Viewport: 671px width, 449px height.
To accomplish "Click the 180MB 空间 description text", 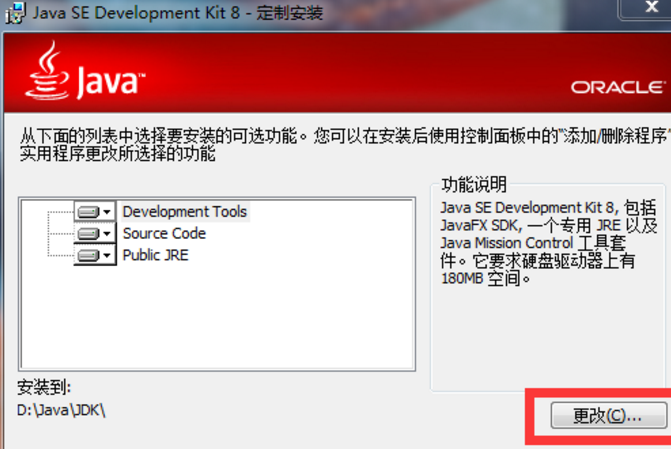I will click(485, 279).
